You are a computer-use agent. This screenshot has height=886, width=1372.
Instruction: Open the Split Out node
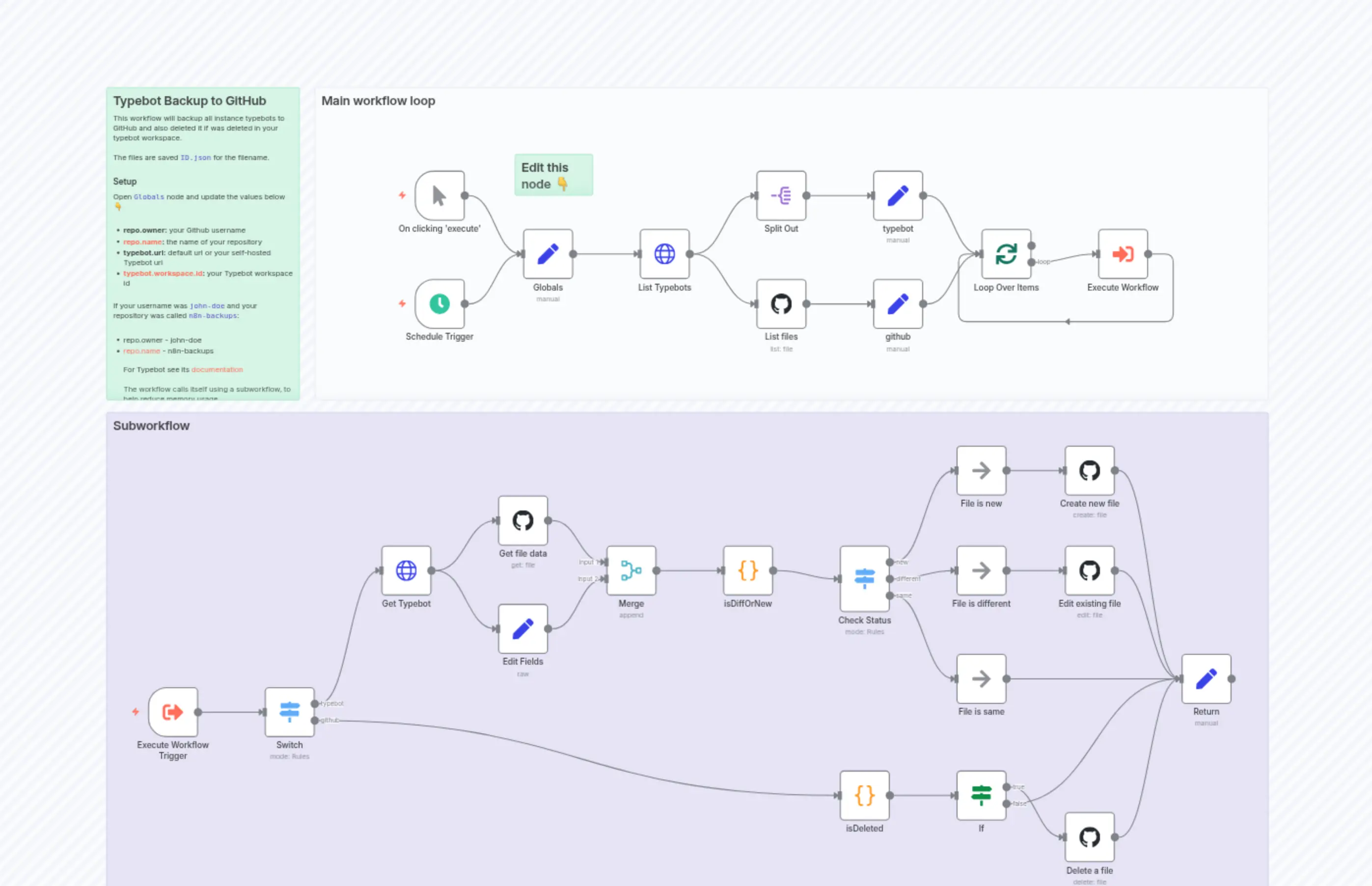tap(781, 196)
